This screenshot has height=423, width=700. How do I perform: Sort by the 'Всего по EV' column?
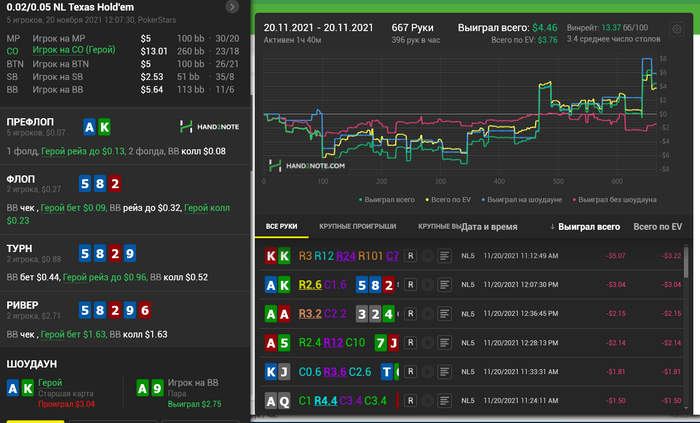[658, 227]
